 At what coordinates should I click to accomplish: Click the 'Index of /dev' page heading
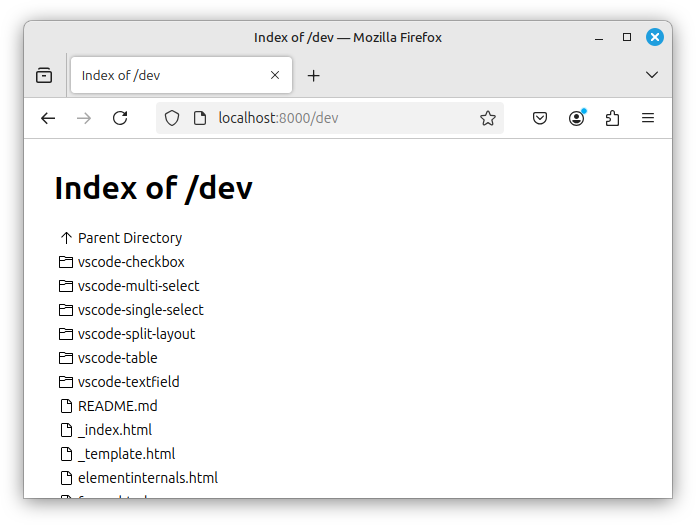click(154, 189)
